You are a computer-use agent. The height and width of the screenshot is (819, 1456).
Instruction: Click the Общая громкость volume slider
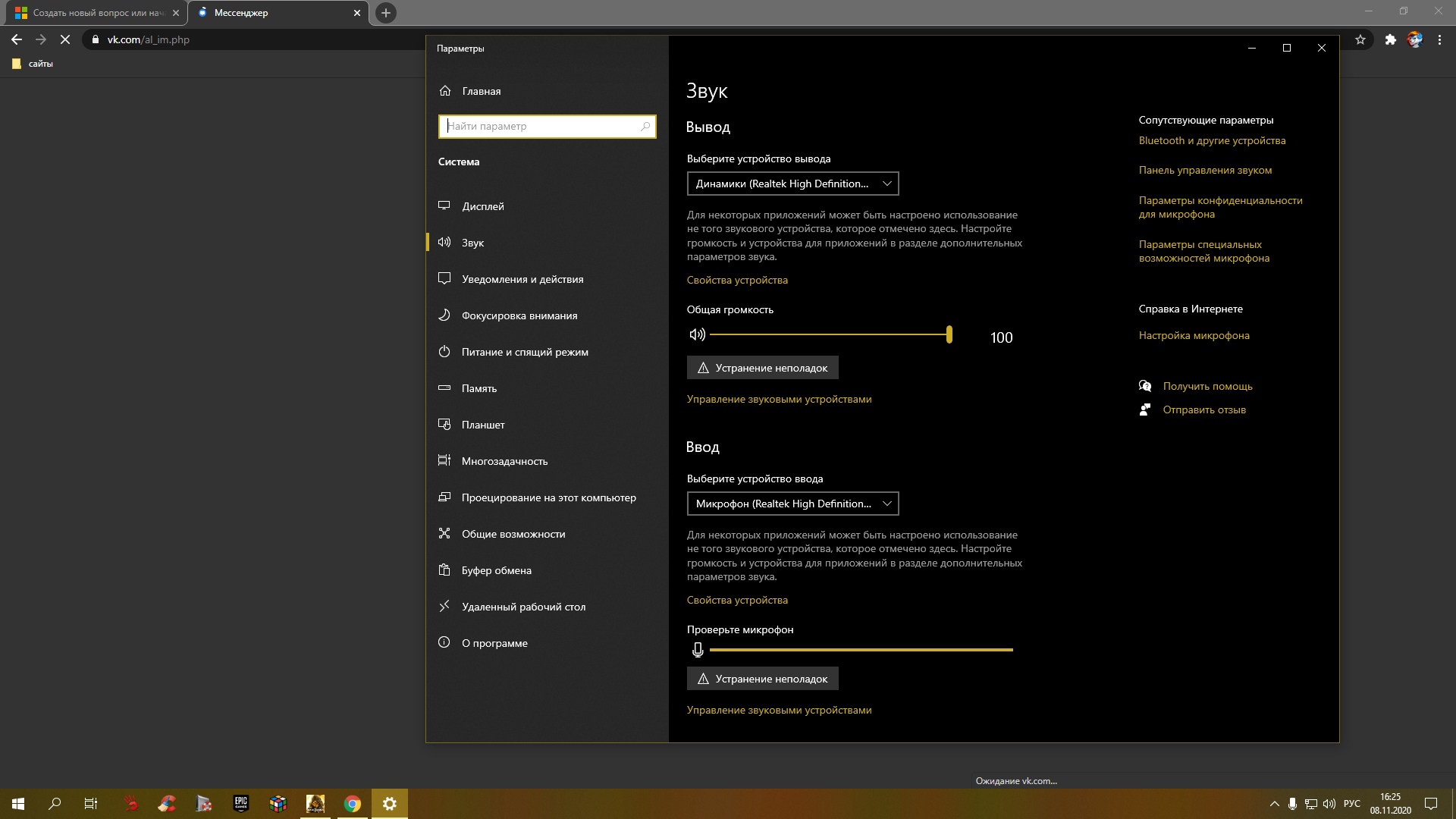829,334
